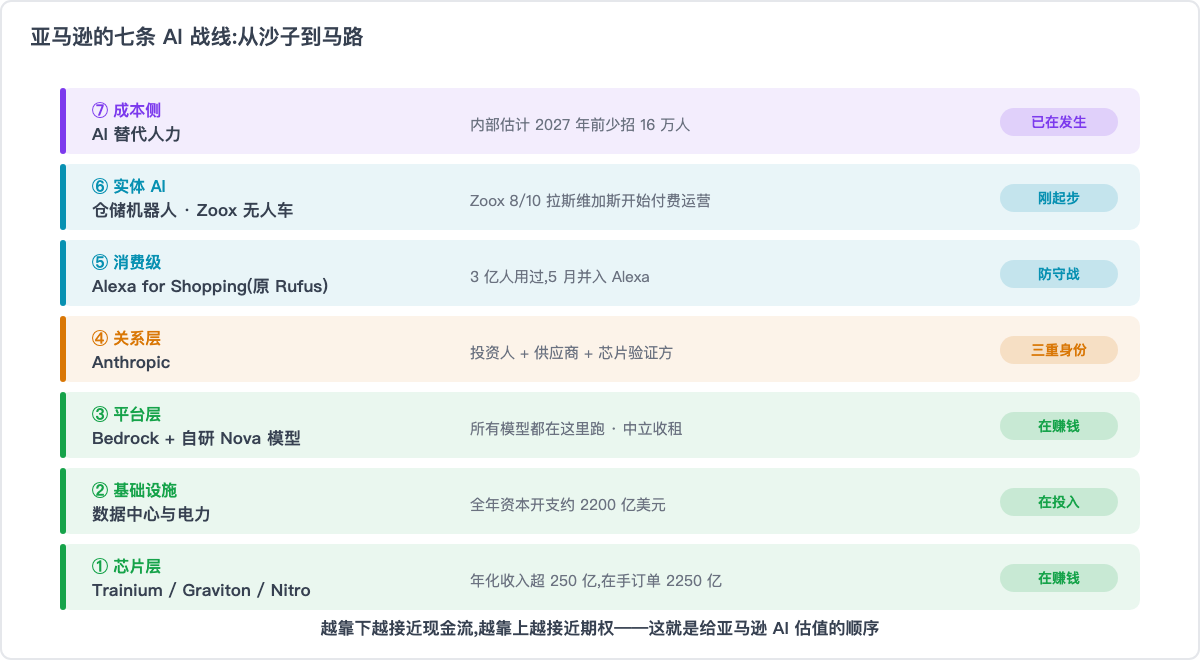This screenshot has width=1200, height=660.
Task: Select 仓储机器人 · Zoox 无人车 label
Action: point(192,210)
